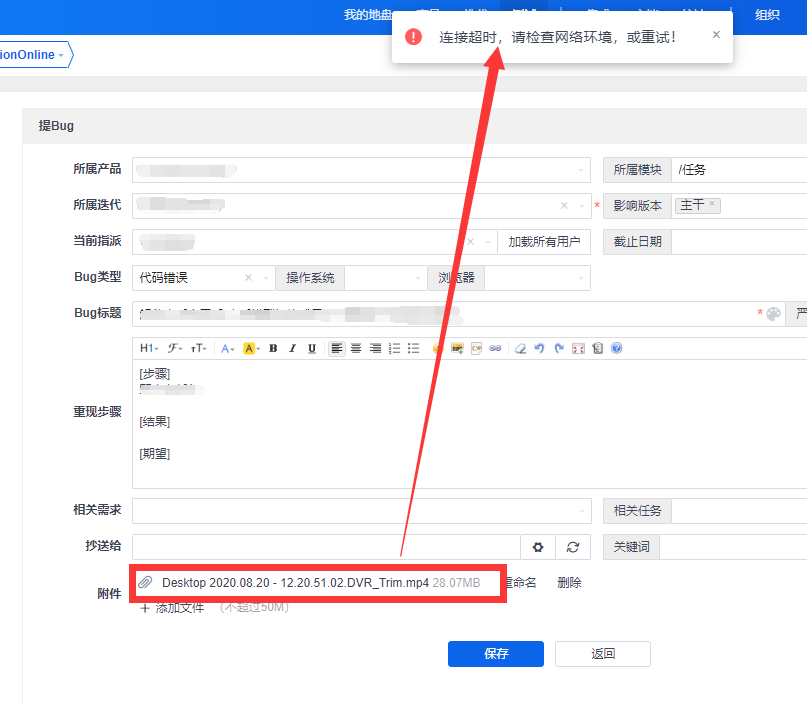Click the underline icon in the editor

[312, 348]
